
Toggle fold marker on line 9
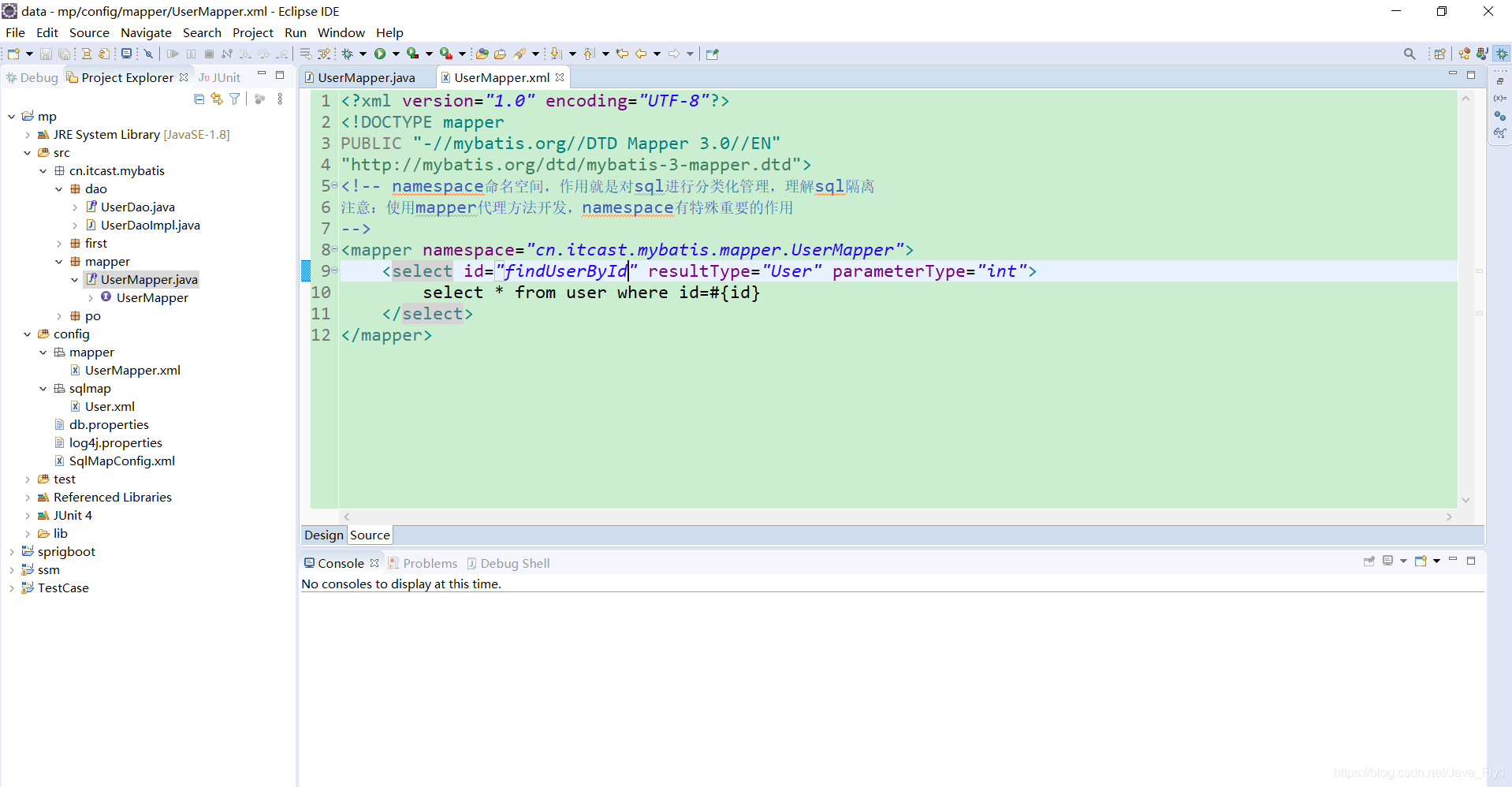334,270
